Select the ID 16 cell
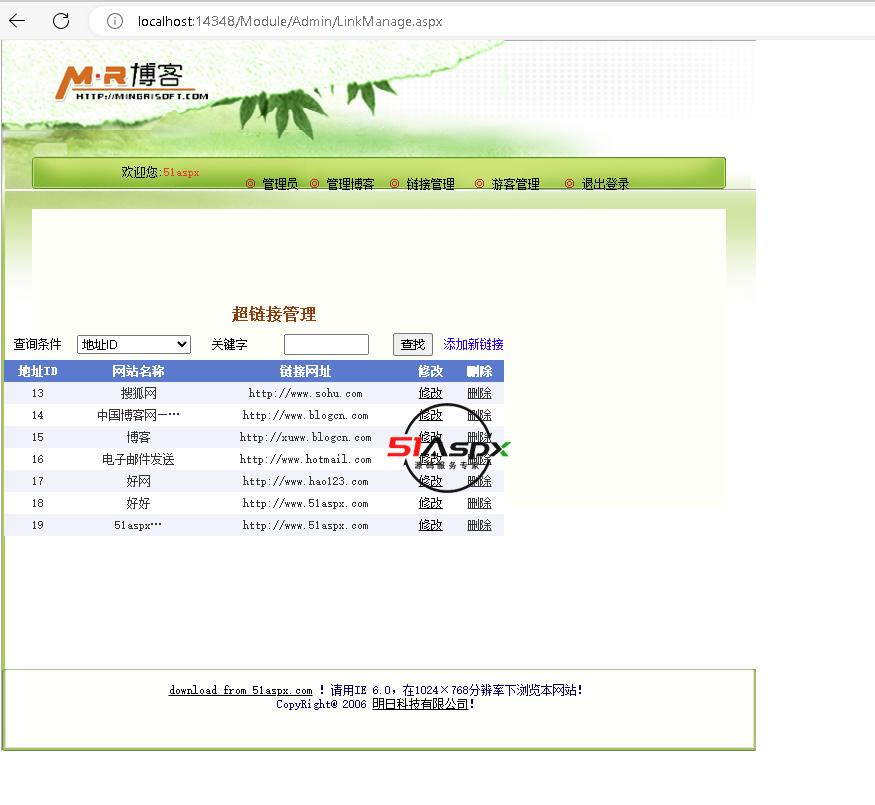This screenshot has width=875, height=805. pyautogui.click(x=37, y=459)
